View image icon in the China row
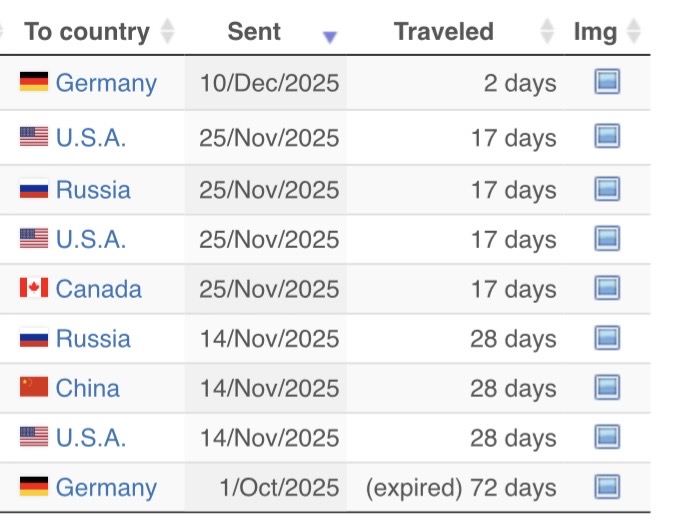Screen dimensions: 675x529 pos(607,388)
